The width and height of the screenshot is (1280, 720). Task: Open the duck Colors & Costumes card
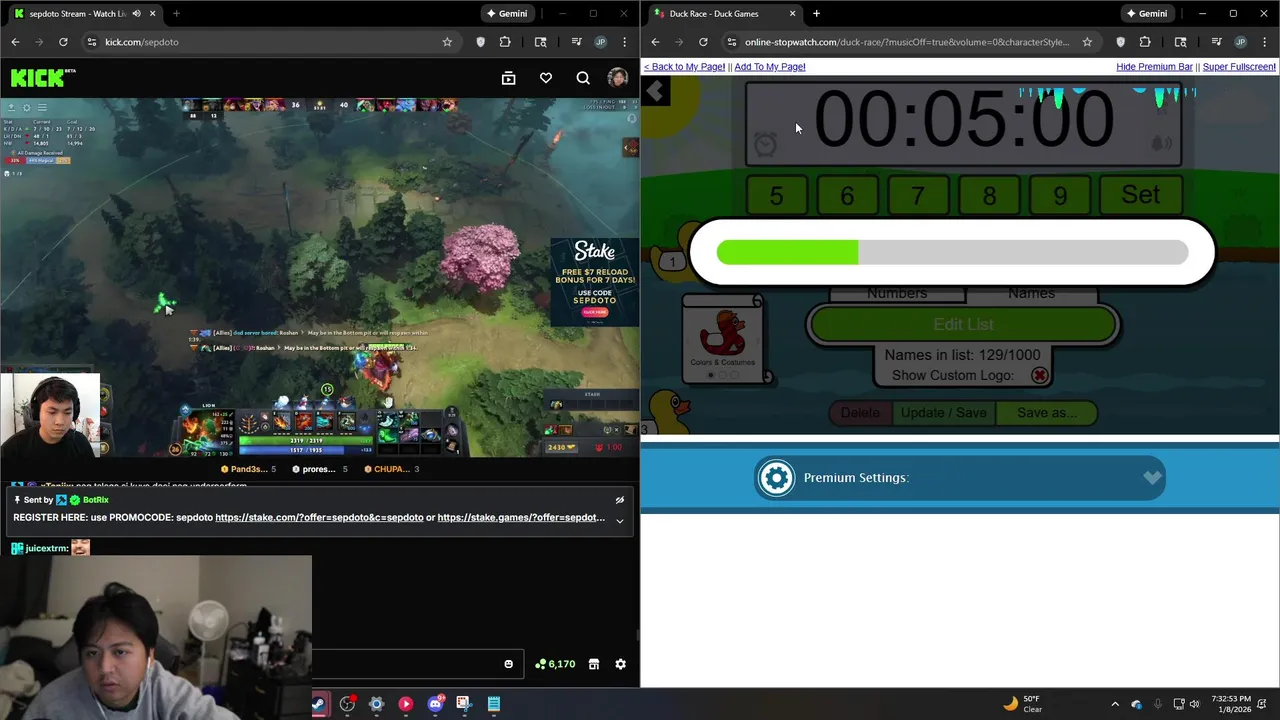pyautogui.click(x=723, y=339)
